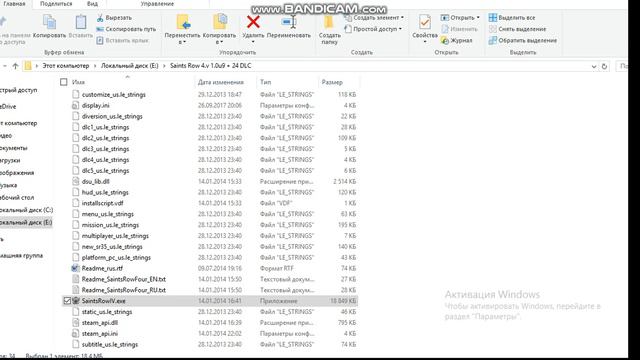Click the Refresh button beside address bar
Viewport: 640px width, 360px height.
[x=604, y=66]
